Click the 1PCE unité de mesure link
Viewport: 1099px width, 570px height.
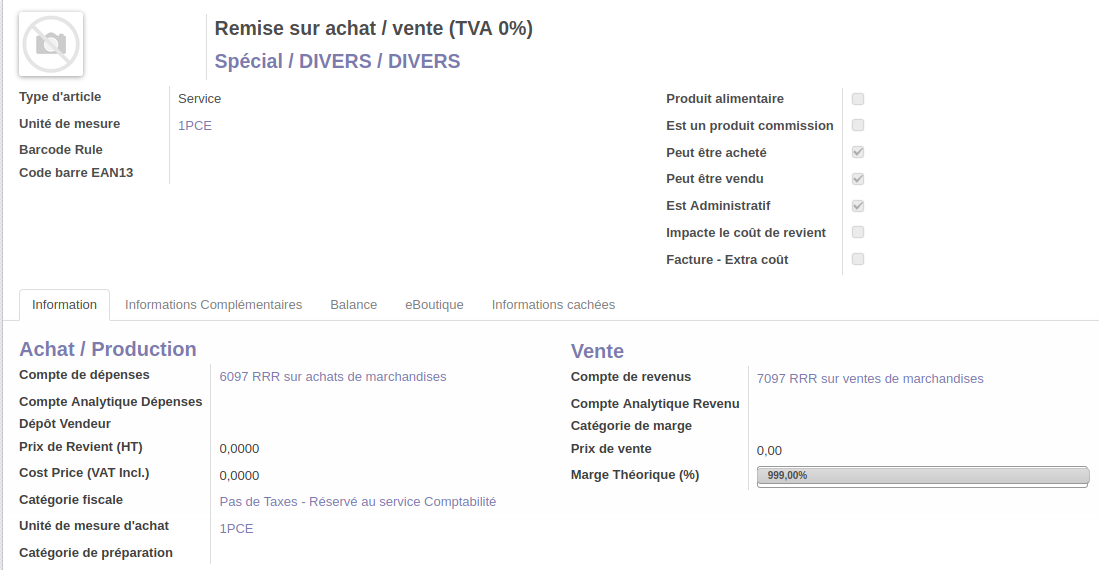[195, 125]
